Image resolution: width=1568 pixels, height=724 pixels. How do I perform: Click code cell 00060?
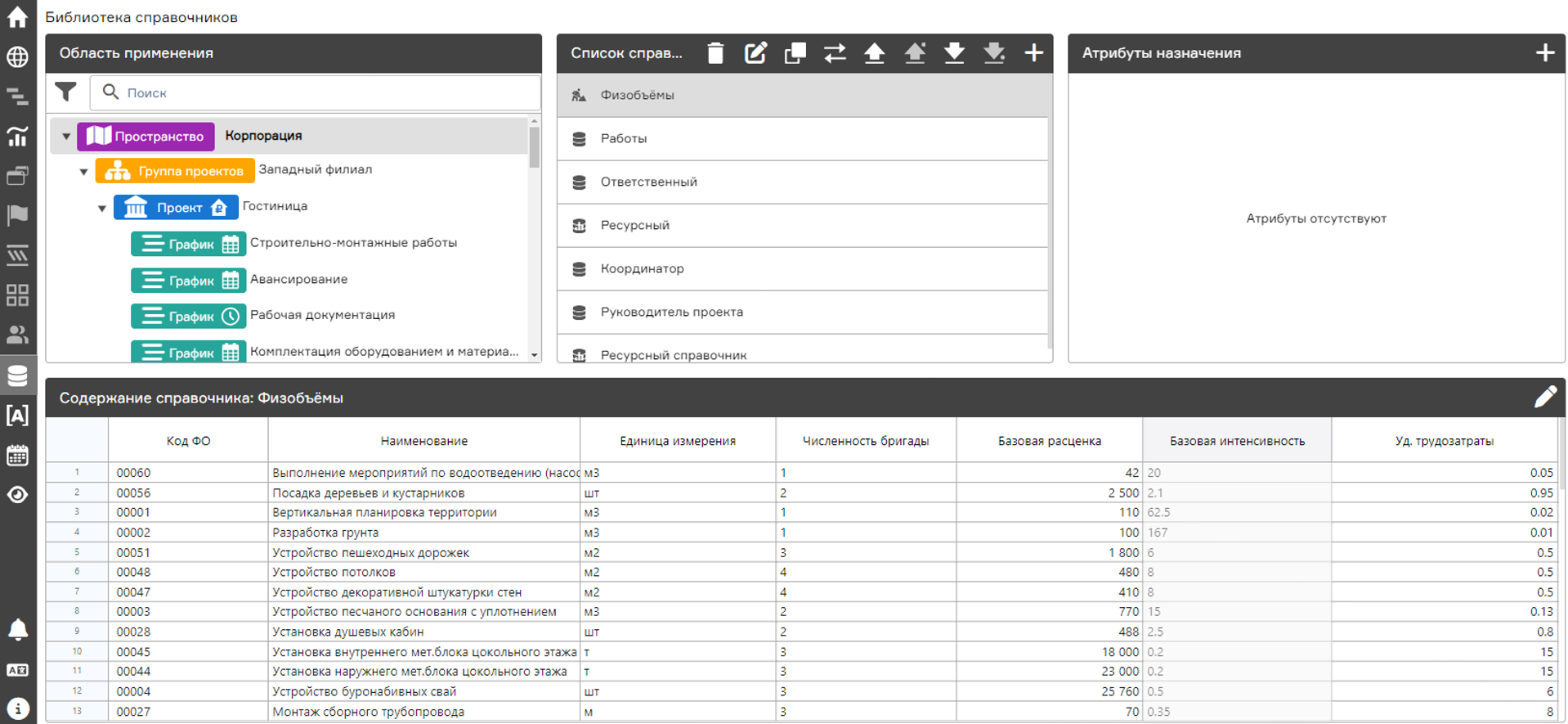(188, 473)
